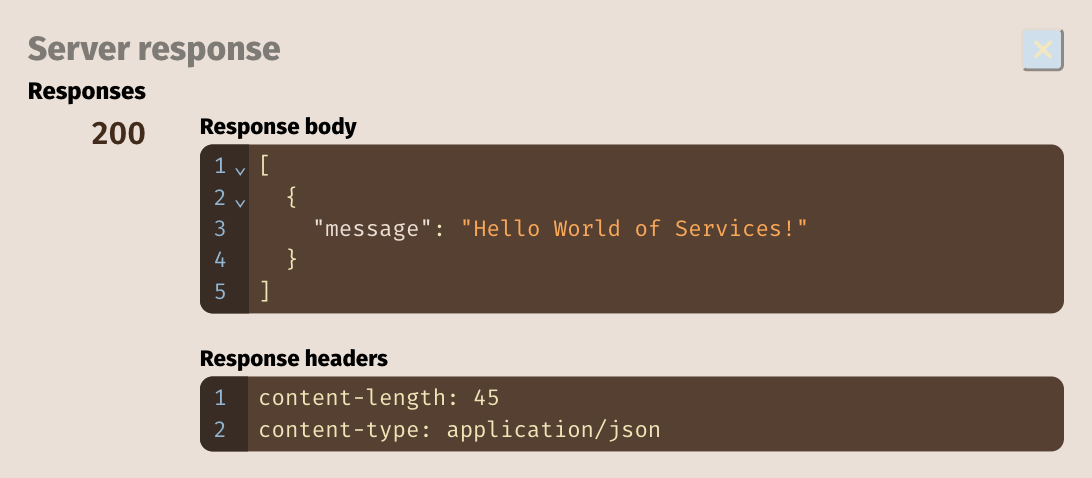Collapse the object fold chevron on line 2
The width and height of the screenshot is (1092, 478).
(240, 202)
